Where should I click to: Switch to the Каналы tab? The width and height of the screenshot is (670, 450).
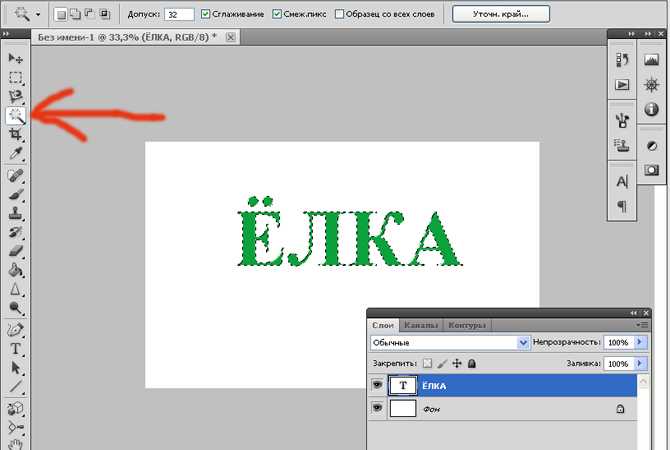pos(421,325)
